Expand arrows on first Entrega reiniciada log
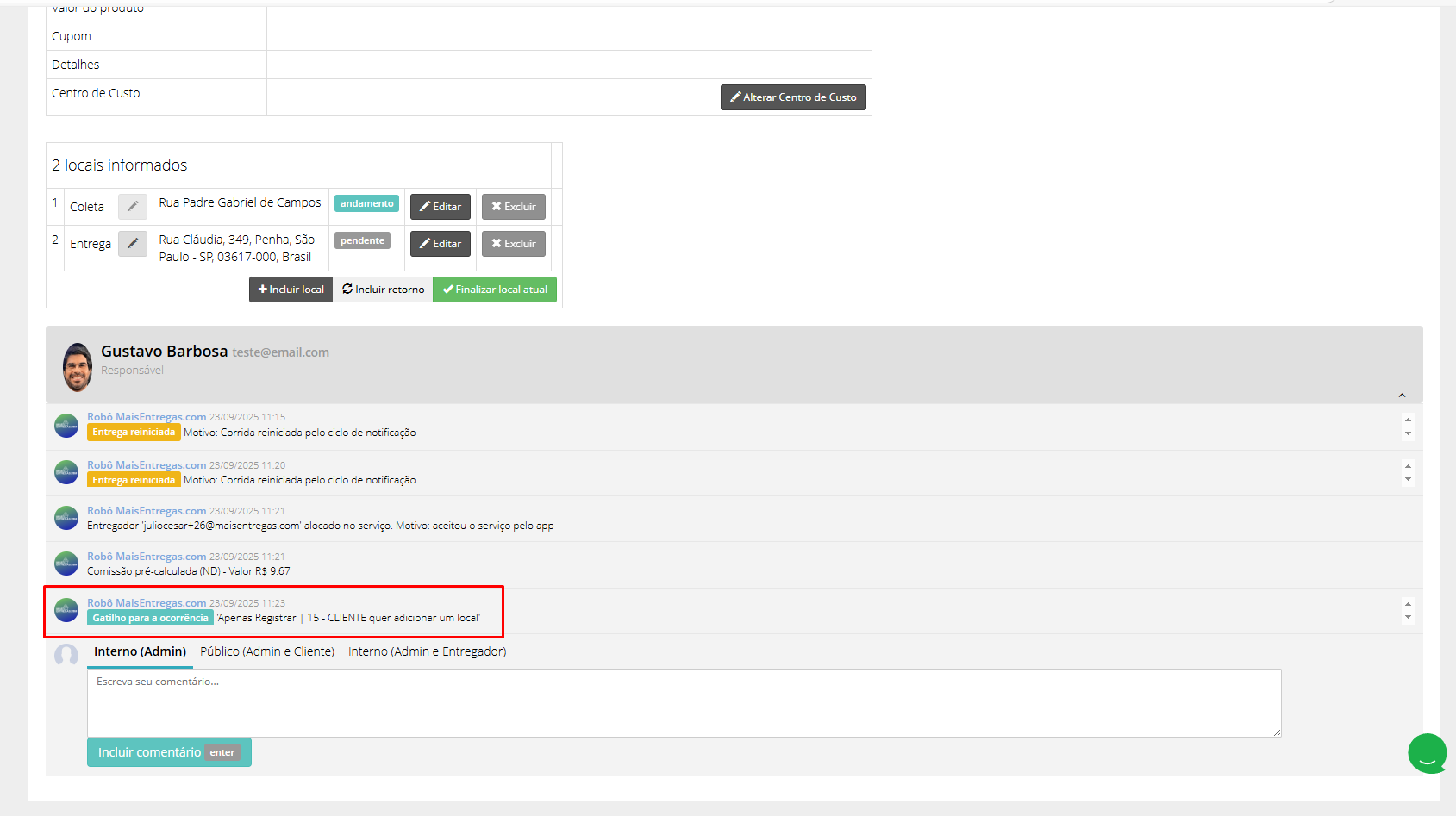 point(1408,427)
